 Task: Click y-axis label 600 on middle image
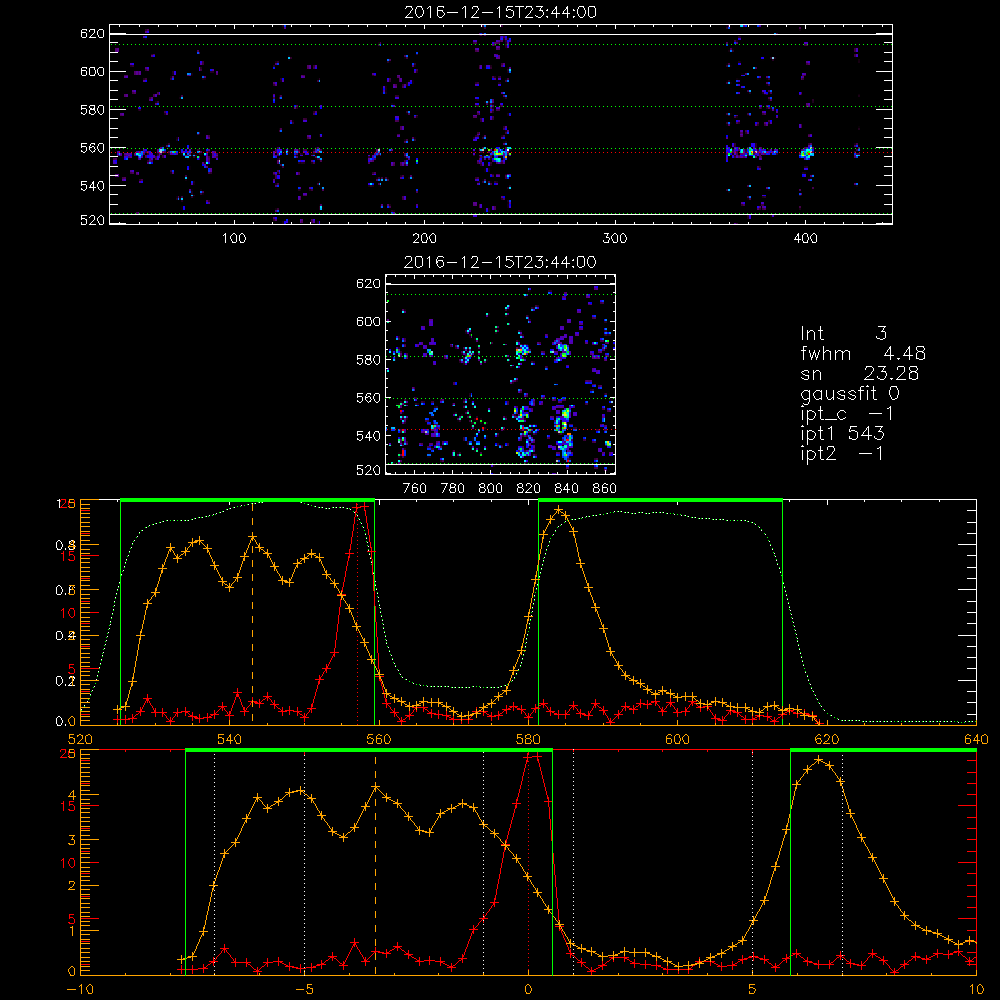(369, 321)
